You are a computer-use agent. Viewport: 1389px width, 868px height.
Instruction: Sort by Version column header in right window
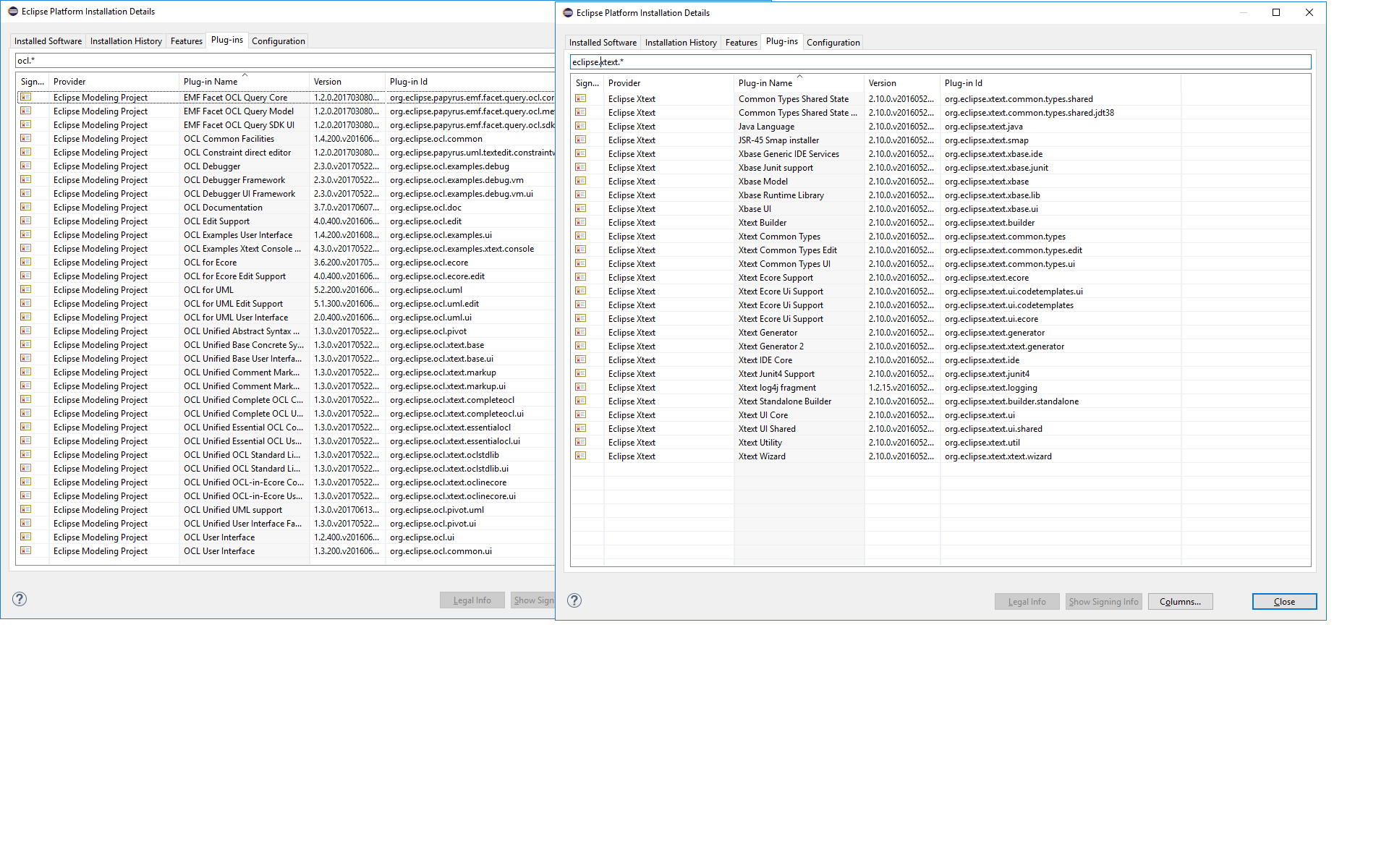(902, 83)
